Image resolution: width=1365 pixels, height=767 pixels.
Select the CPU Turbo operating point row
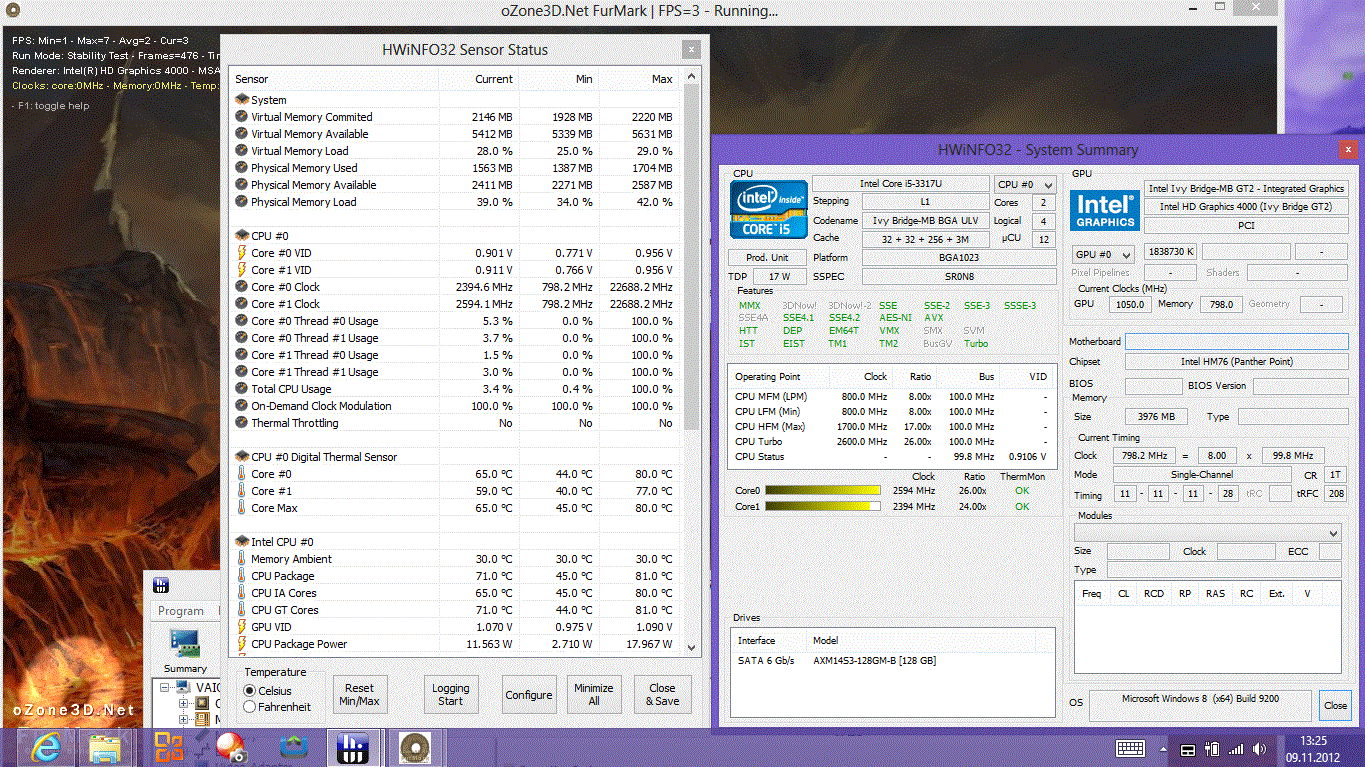coord(890,442)
